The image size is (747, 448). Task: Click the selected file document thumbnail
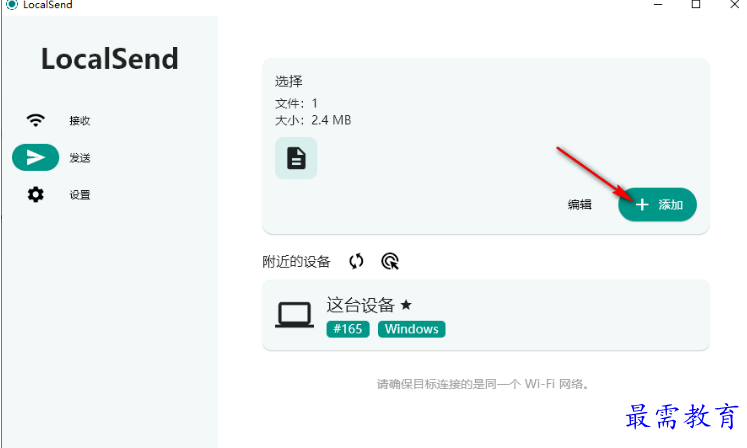pyautogui.click(x=296, y=158)
